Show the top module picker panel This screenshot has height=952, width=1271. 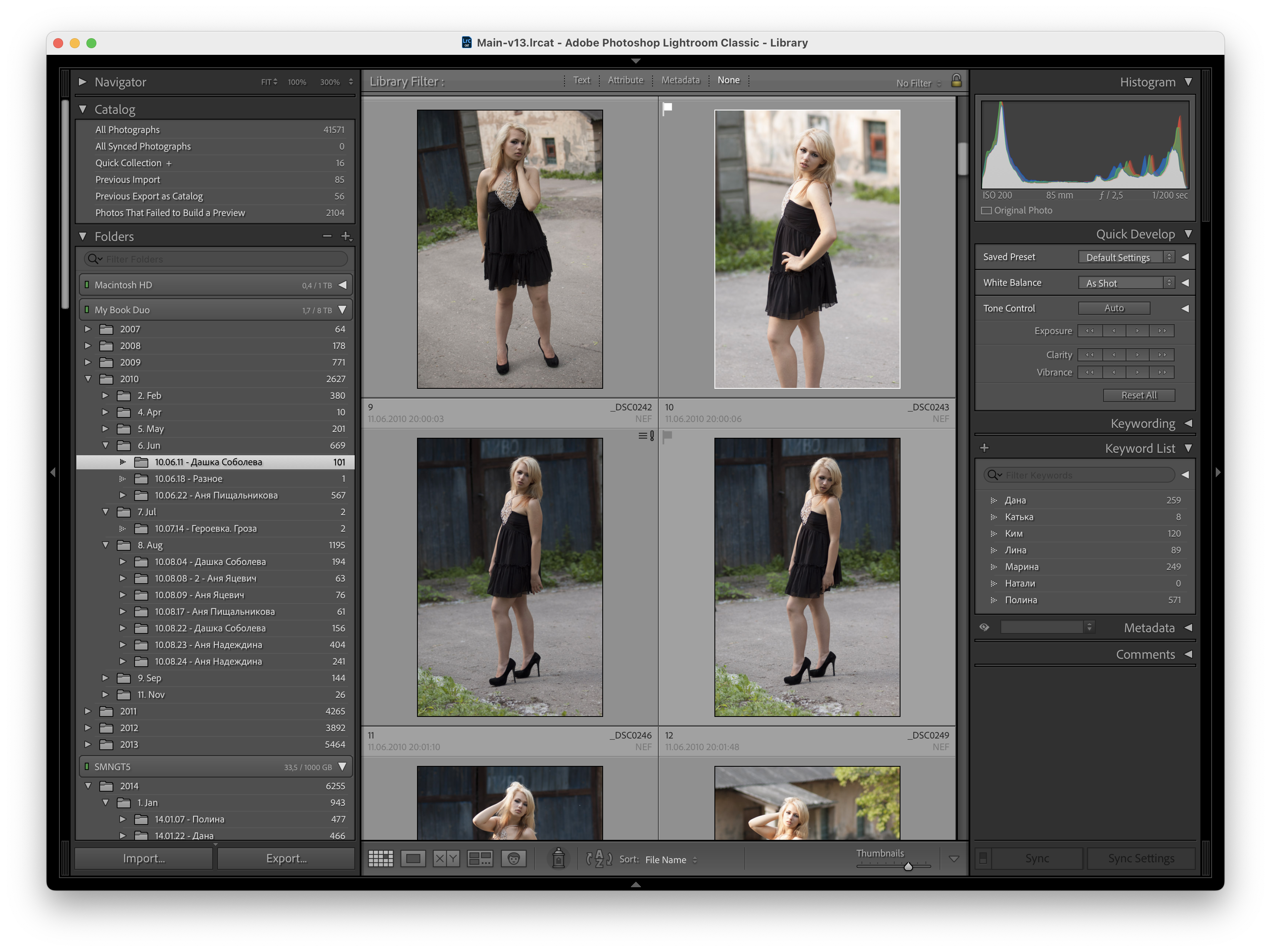[635, 60]
